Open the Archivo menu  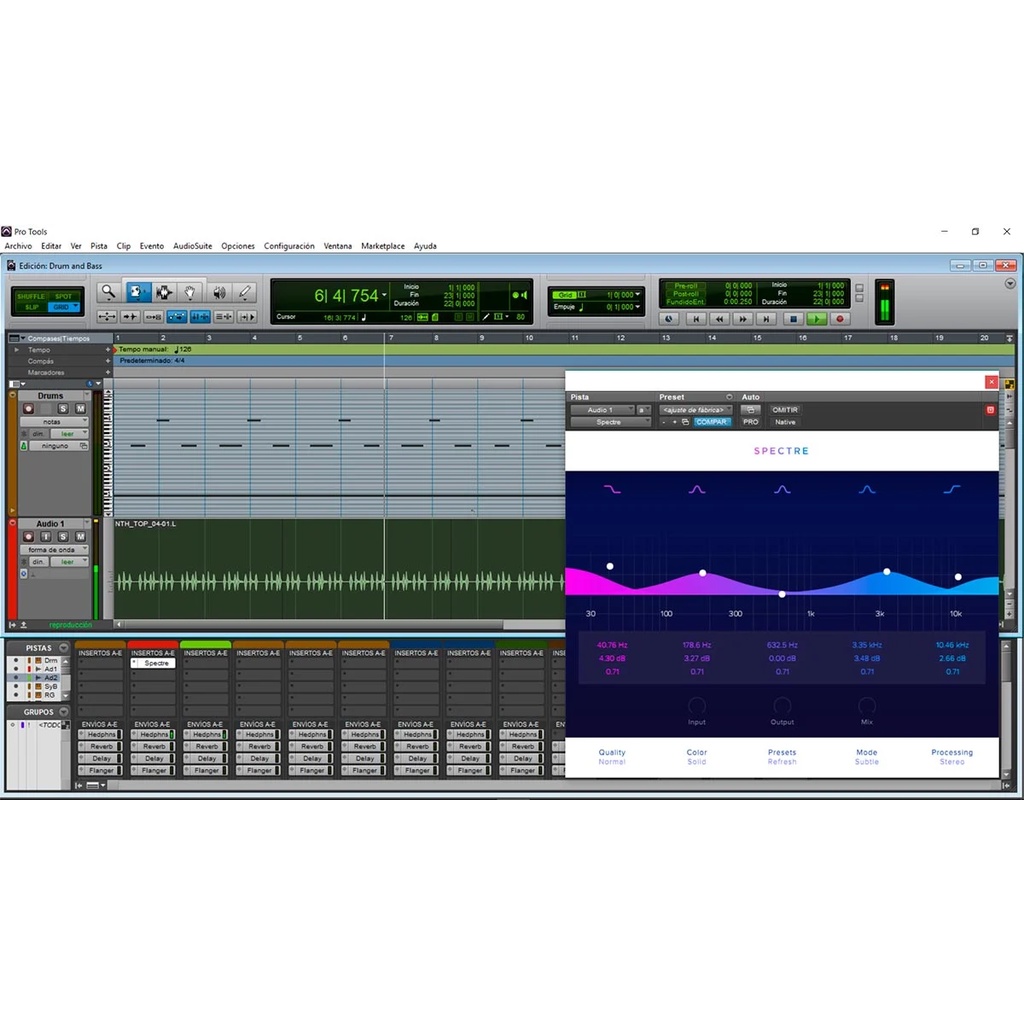pyautogui.click(x=18, y=246)
